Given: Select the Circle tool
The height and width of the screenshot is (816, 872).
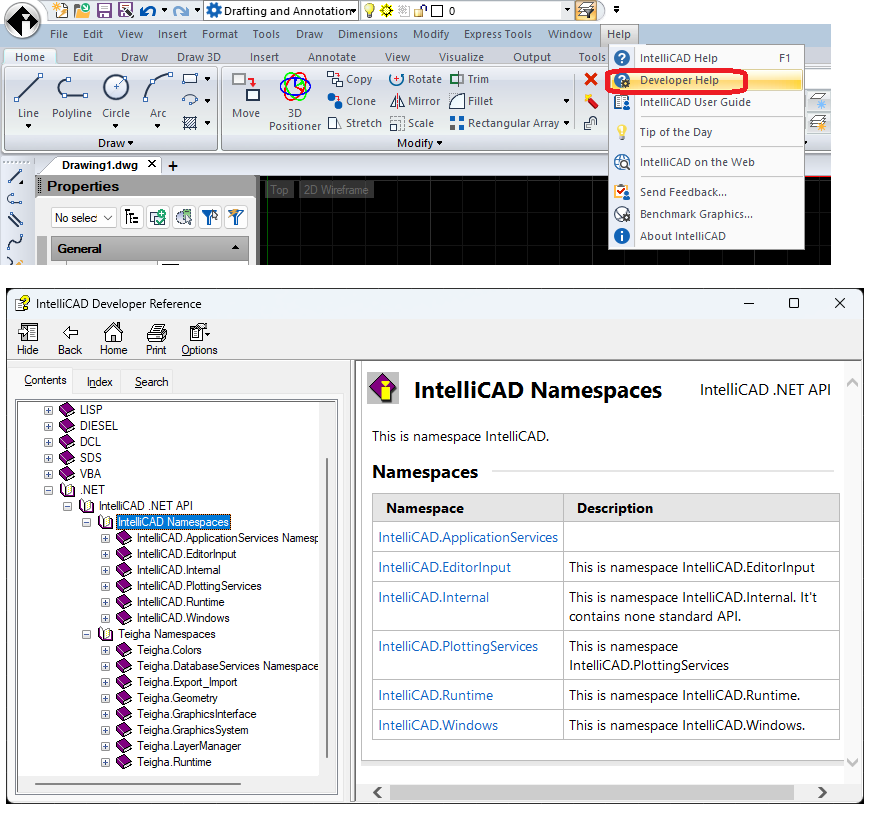Looking at the screenshot, I should (x=116, y=96).
